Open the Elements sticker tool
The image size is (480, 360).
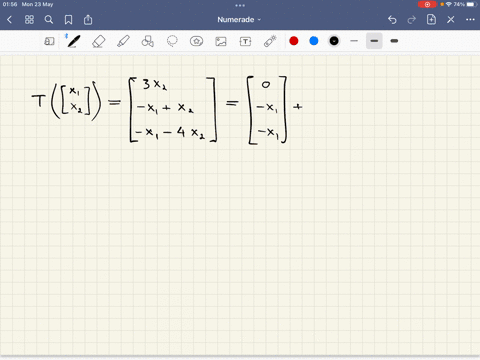pos(196,41)
